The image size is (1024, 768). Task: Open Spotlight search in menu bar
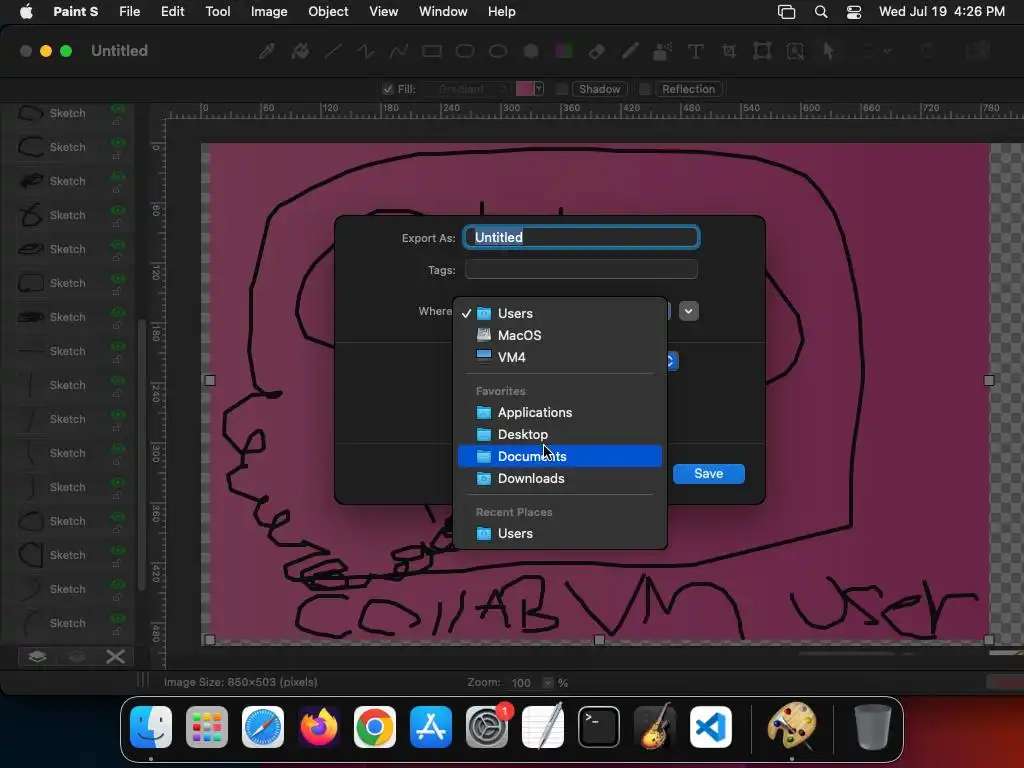[x=821, y=12]
